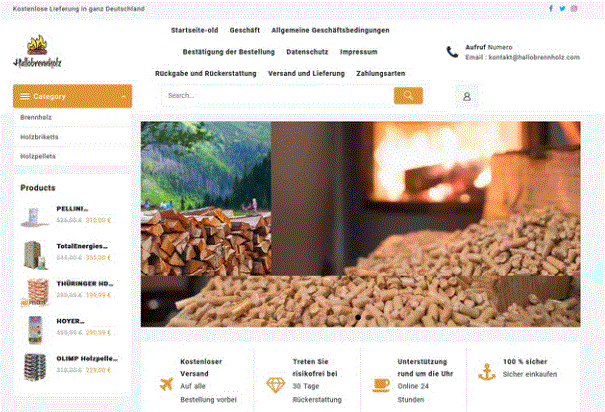Screen dimensions: 605x412
Task: Open the Twitter social icon
Action: 562,8
